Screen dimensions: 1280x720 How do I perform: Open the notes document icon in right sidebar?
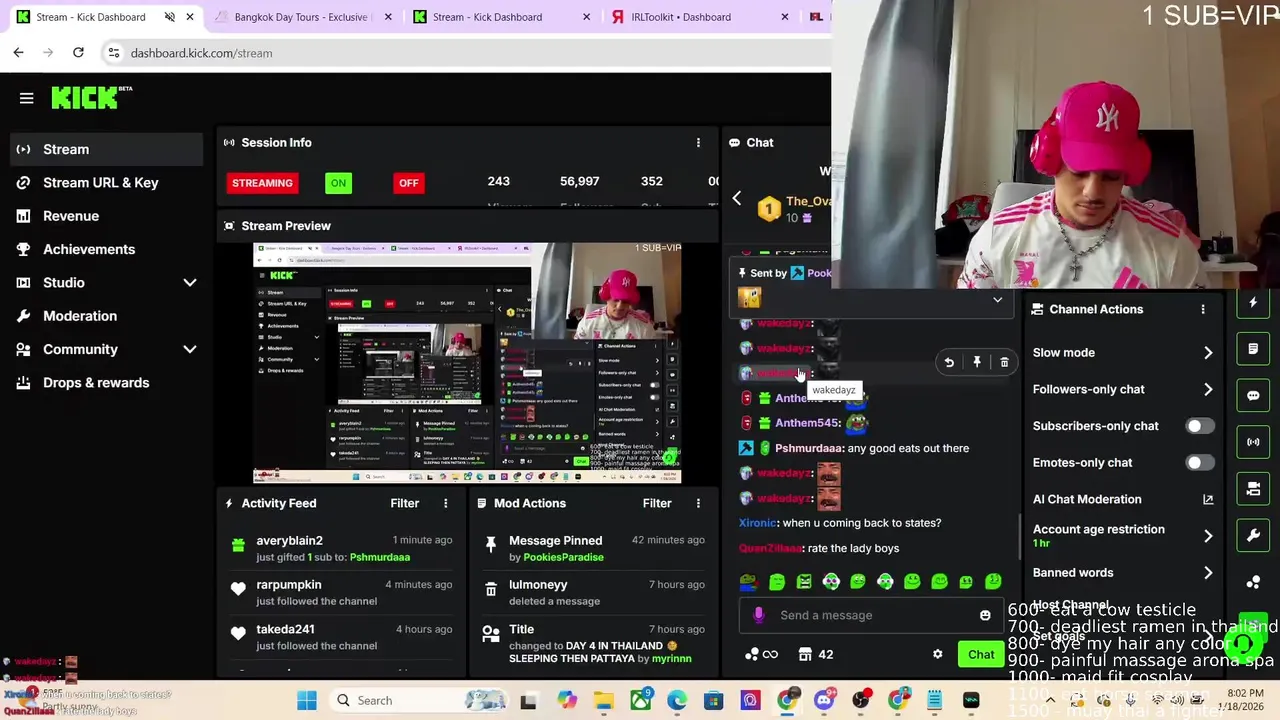point(1253,349)
